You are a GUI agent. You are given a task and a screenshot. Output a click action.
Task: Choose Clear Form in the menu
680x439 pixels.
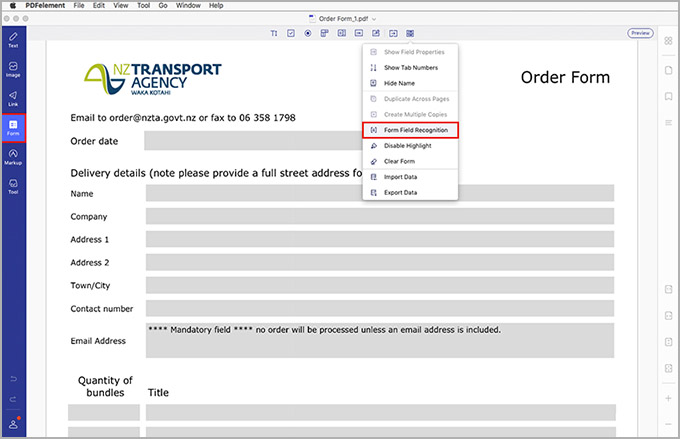point(410,161)
